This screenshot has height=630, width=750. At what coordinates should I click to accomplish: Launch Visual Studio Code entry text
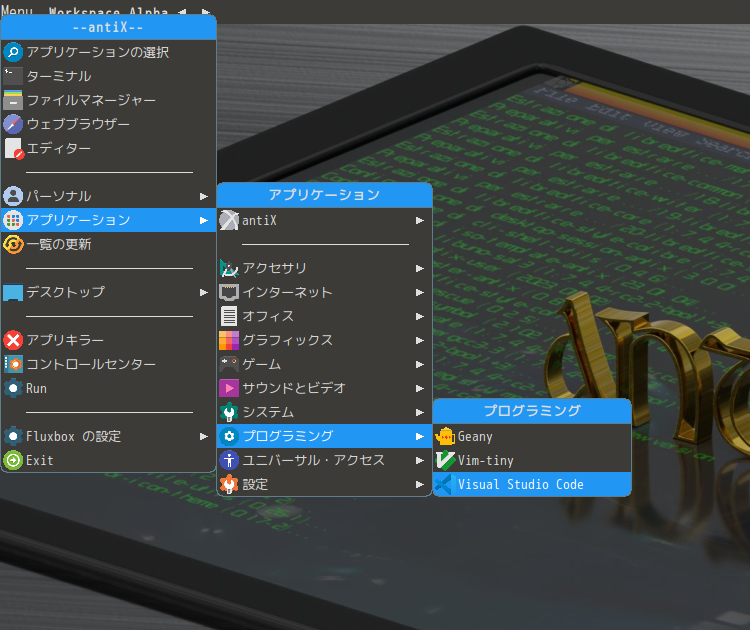point(520,485)
